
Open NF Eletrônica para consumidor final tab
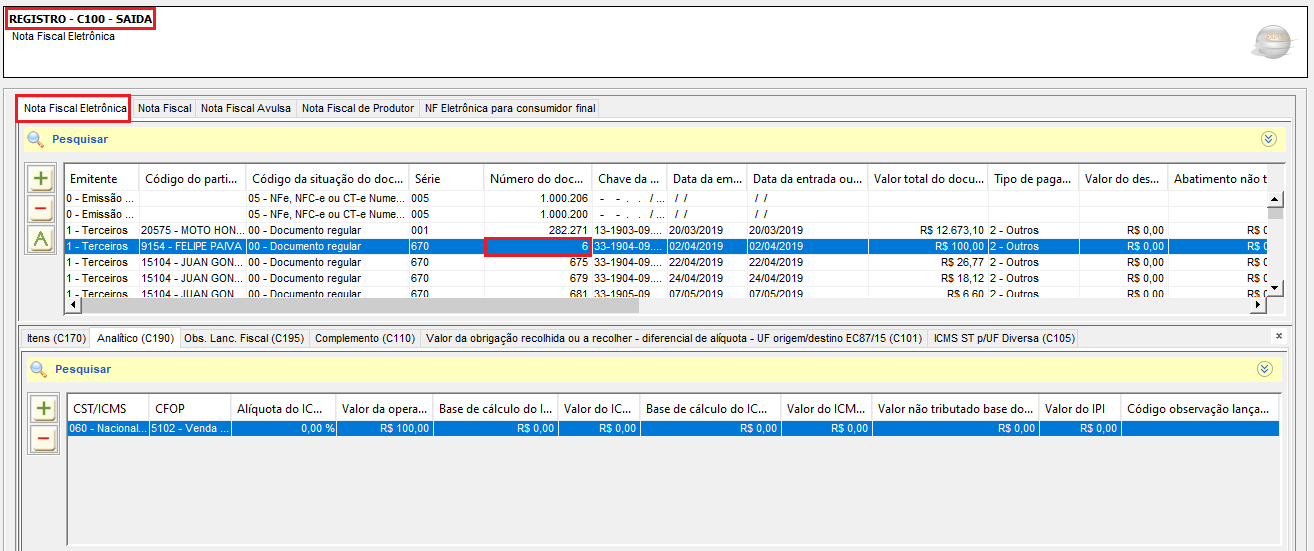[509, 108]
